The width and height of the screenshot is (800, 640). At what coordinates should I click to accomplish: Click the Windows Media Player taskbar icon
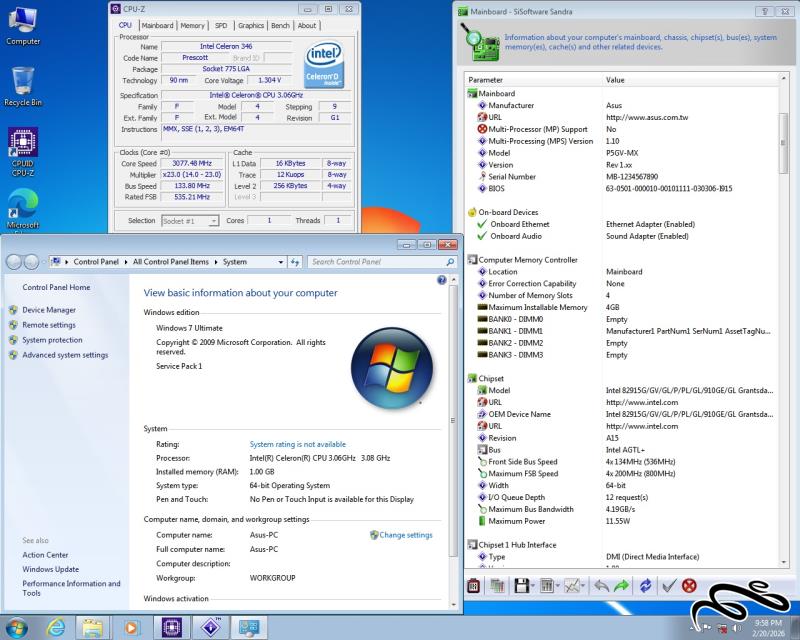tap(131, 627)
